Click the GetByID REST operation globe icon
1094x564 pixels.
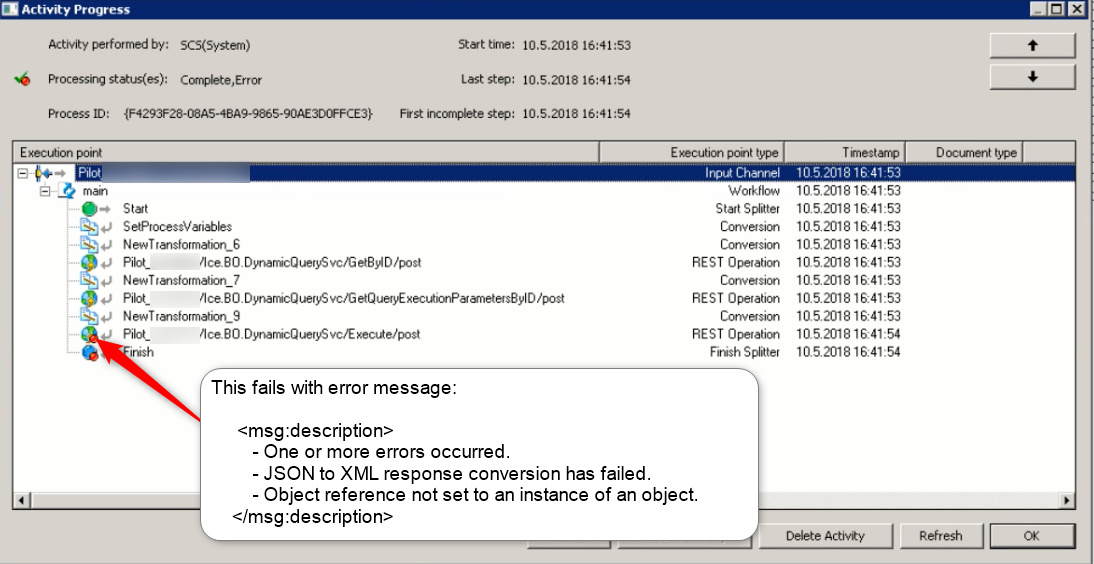[90, 262]
